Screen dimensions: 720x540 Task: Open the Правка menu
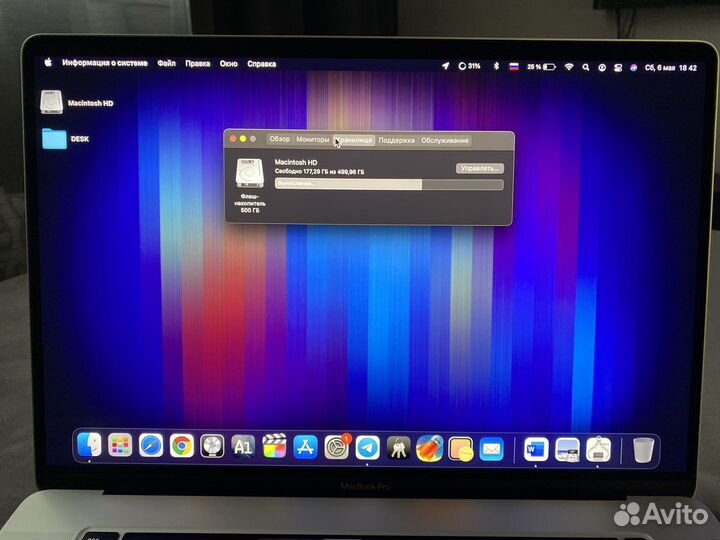tap(197, 63)
